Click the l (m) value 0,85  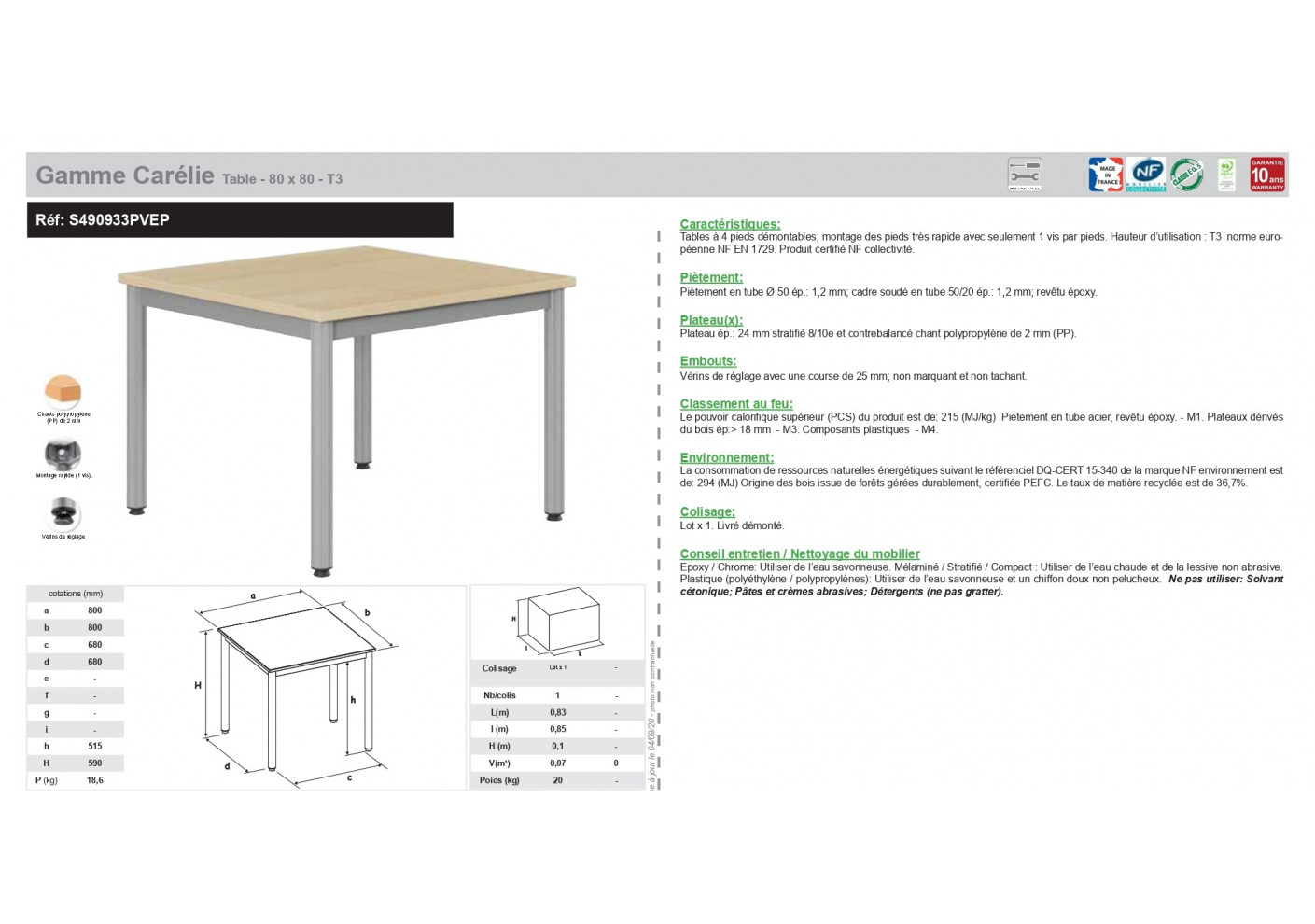pos(558,729)
